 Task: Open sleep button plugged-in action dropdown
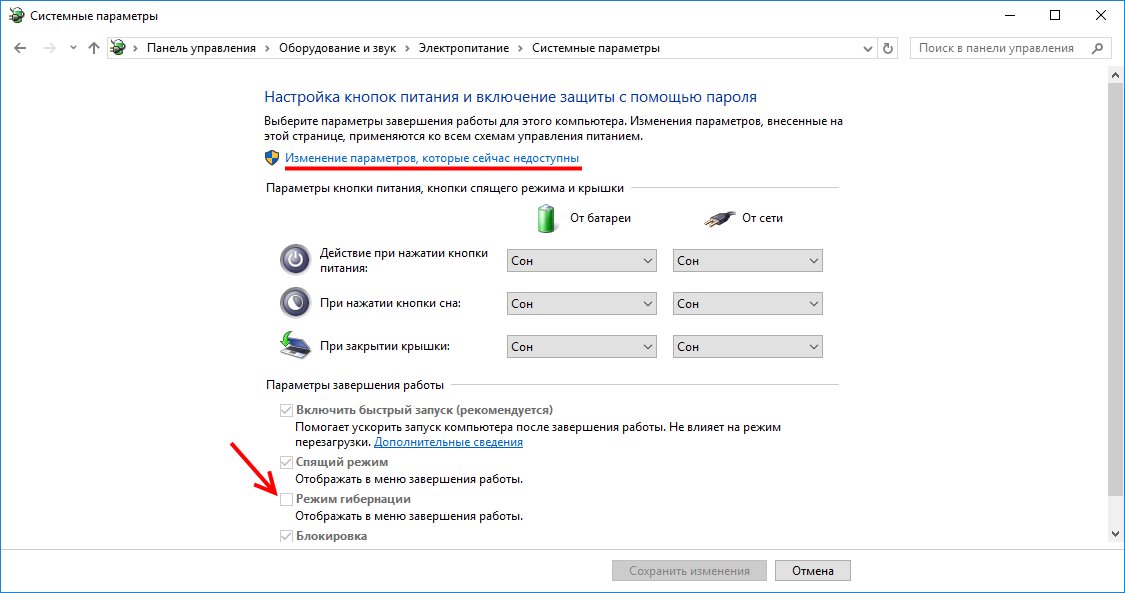pos(748,304)
